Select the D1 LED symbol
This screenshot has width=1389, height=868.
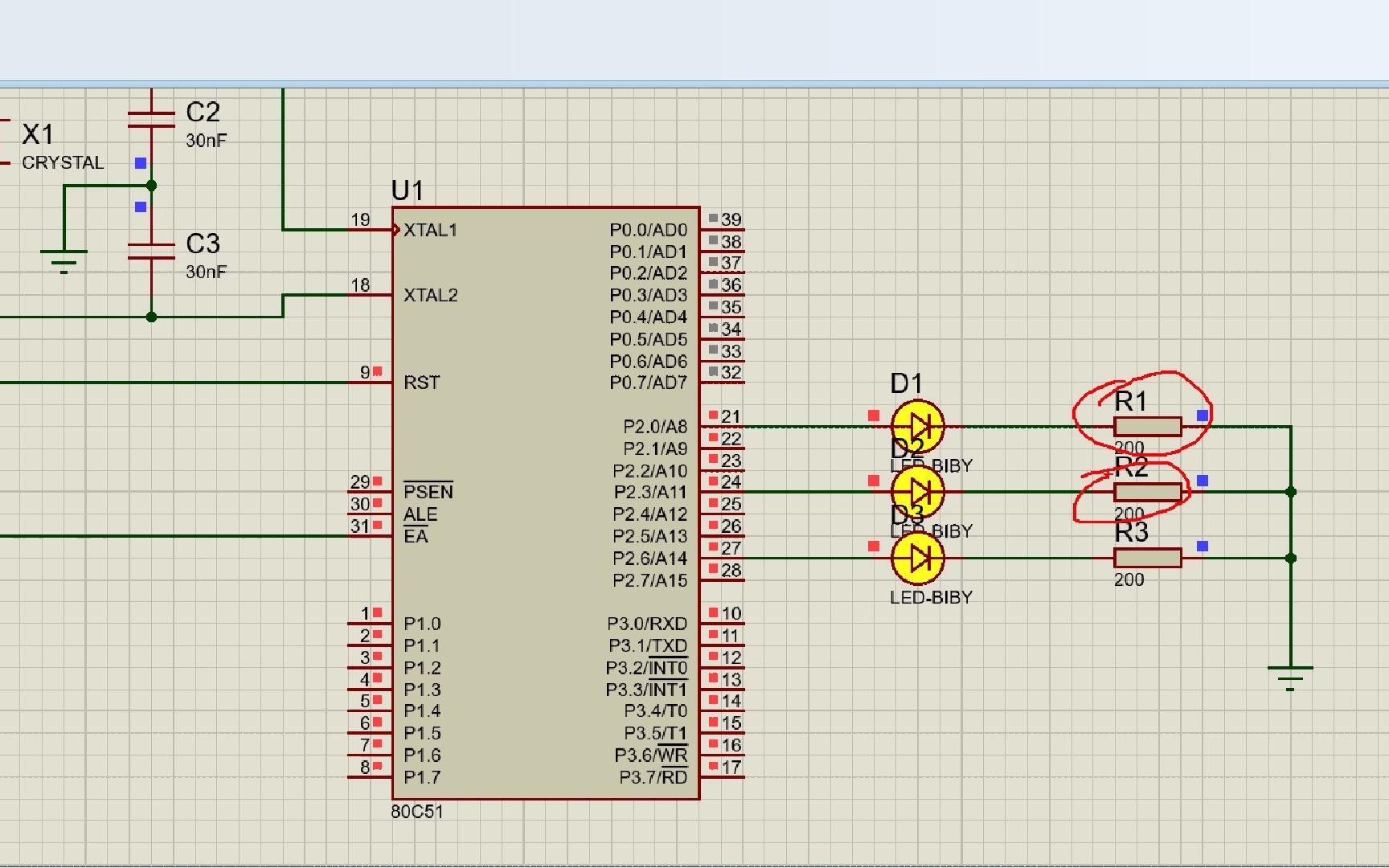coord(917,426)
